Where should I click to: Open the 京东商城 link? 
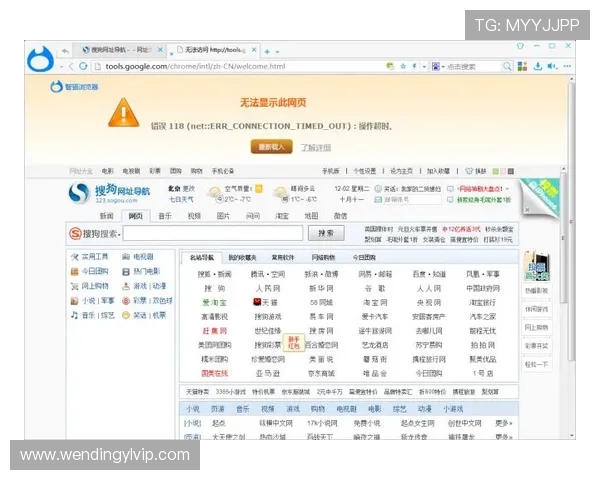point(321,373)
